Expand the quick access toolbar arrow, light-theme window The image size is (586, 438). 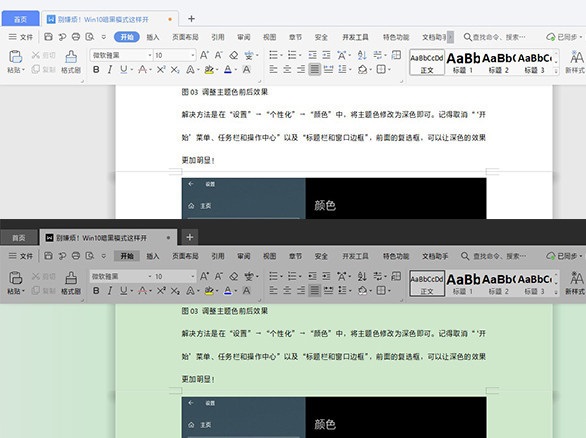[x=104, y=37]
